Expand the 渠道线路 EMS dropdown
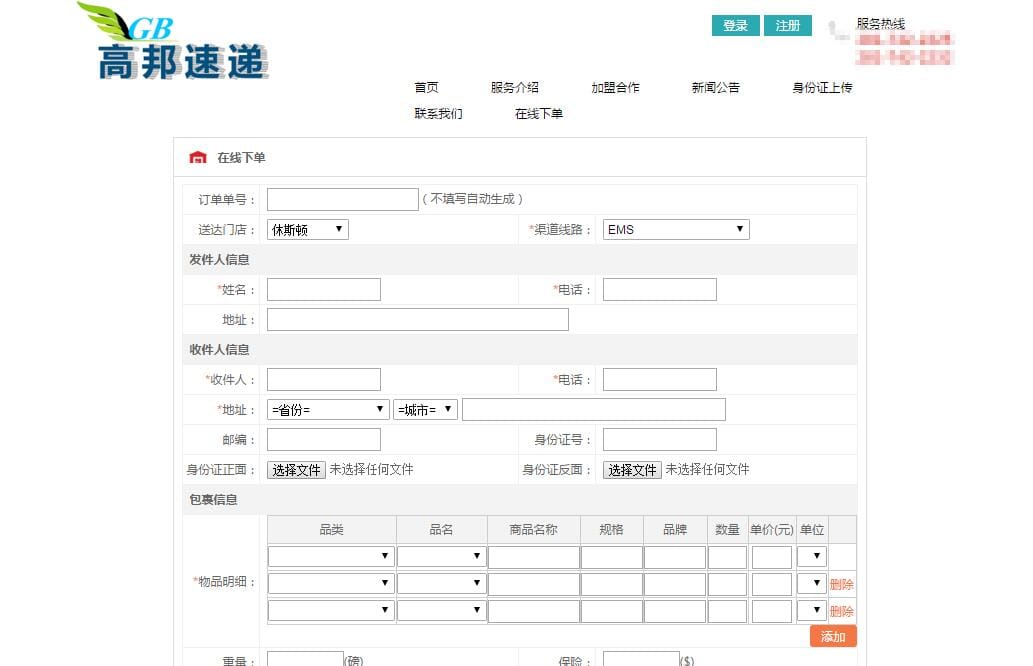 pyautogui.click(x=676, y=229)
